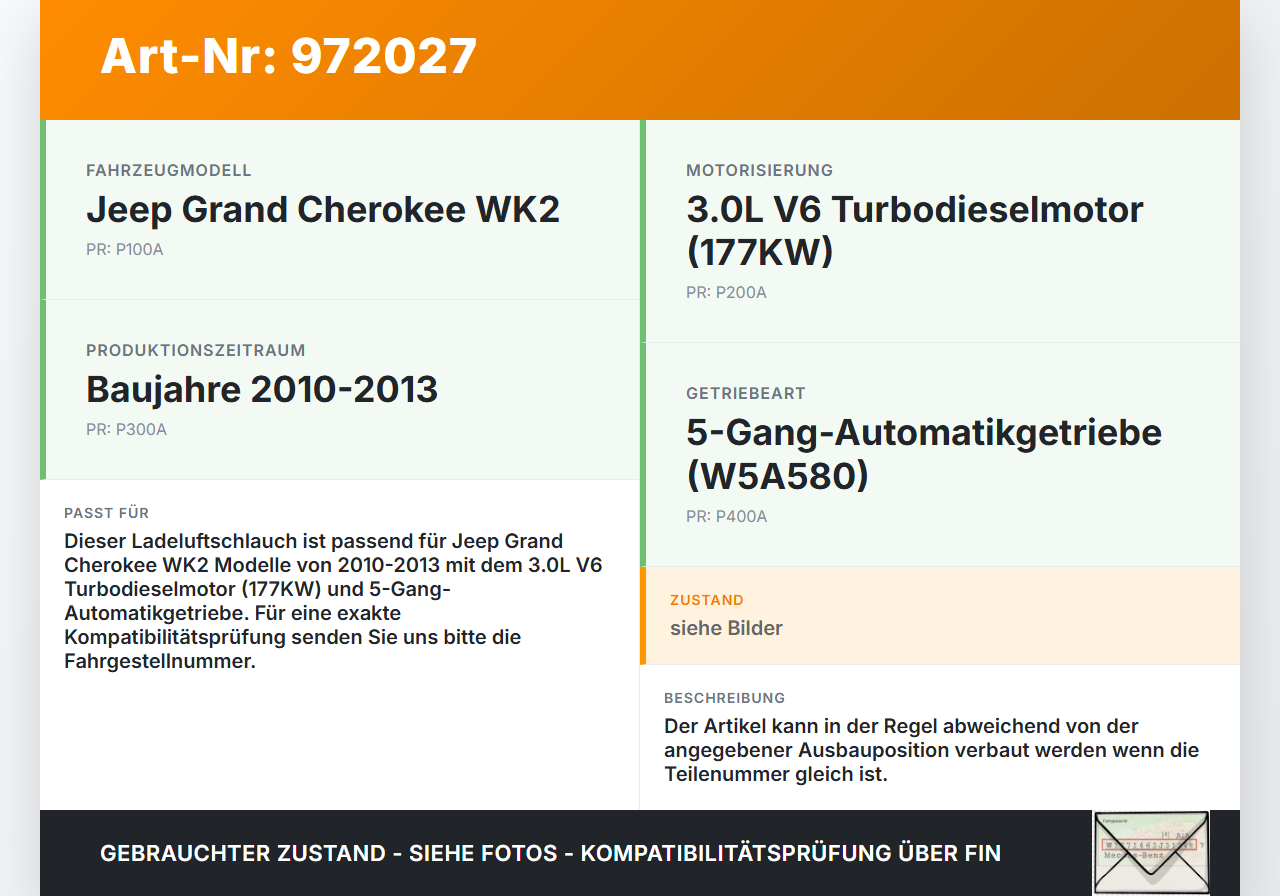Screen dimensions: 1280x896
Task: Click the Jeep Grand Cherokee WK2 title
Action: pyautogui.click(x=323, y=209)
